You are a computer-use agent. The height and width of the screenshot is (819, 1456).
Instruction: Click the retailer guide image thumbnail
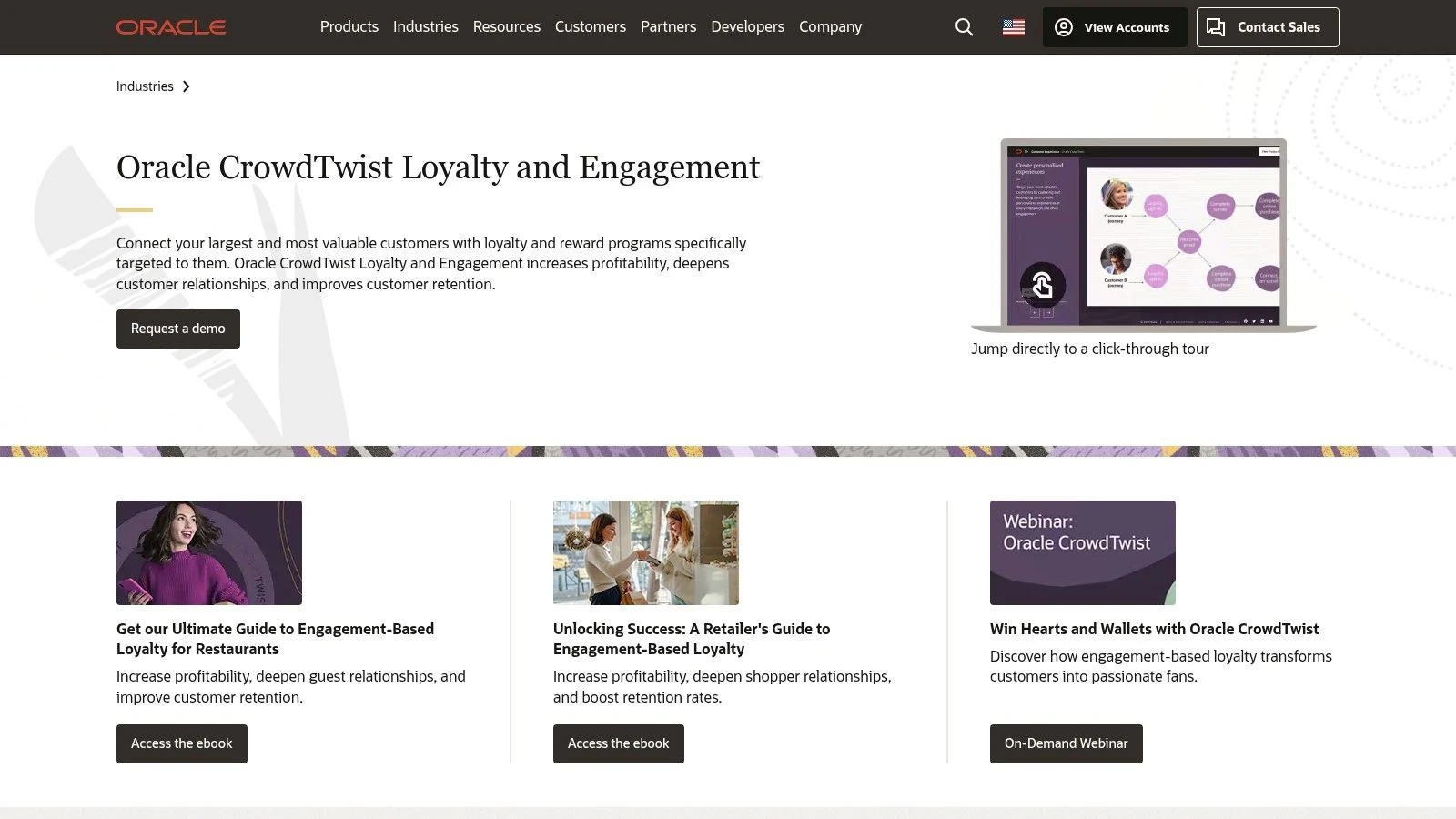click(646, 552)
